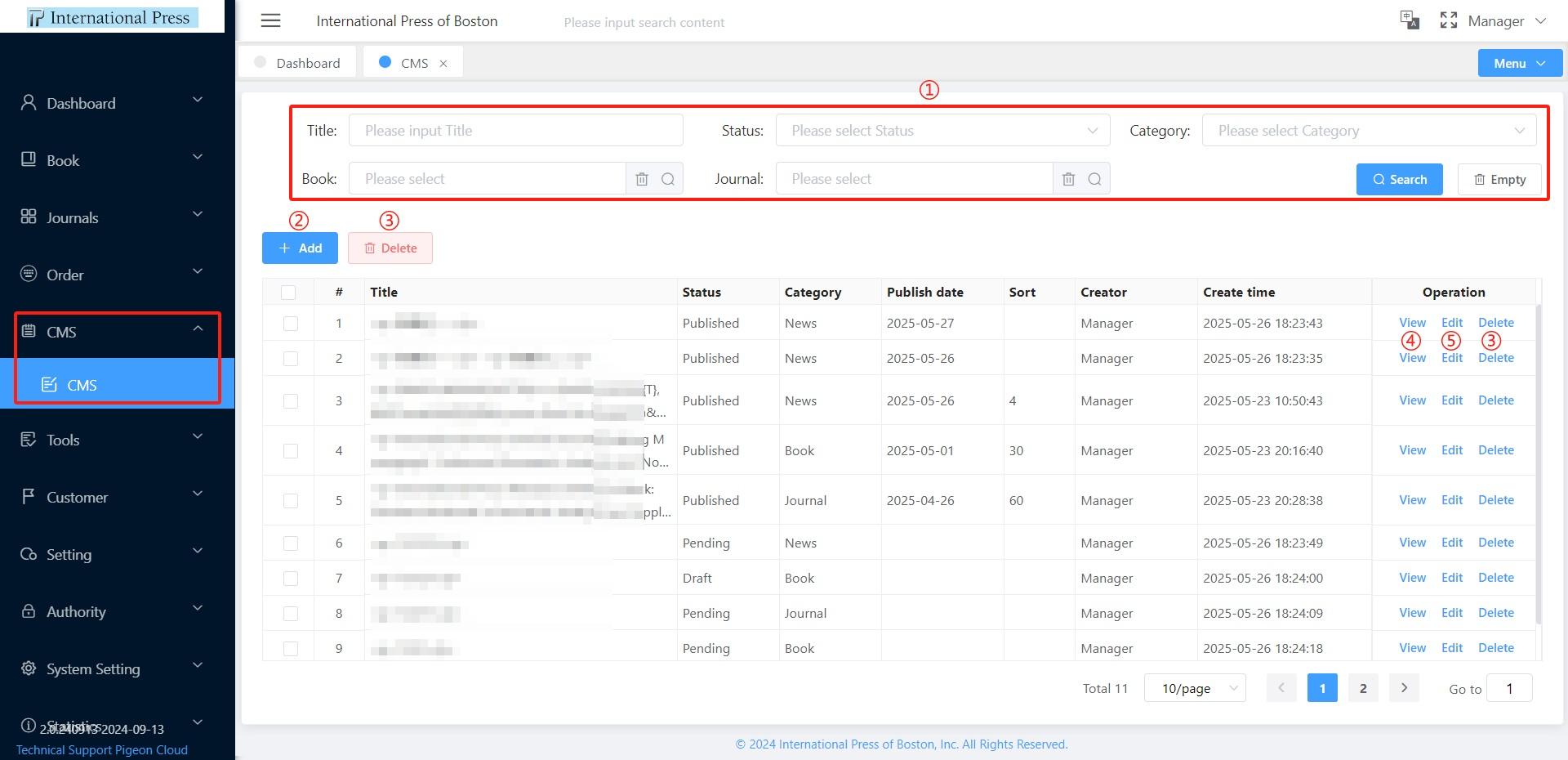Toggle the hamburger sidebar collapse icon
Viewport: 1568px width, 760px height.
click(270, 21)
